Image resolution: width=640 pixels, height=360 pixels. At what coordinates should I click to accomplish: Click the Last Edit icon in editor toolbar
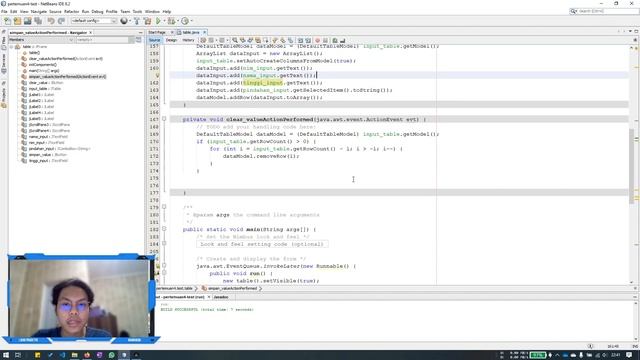pos(203,40)
